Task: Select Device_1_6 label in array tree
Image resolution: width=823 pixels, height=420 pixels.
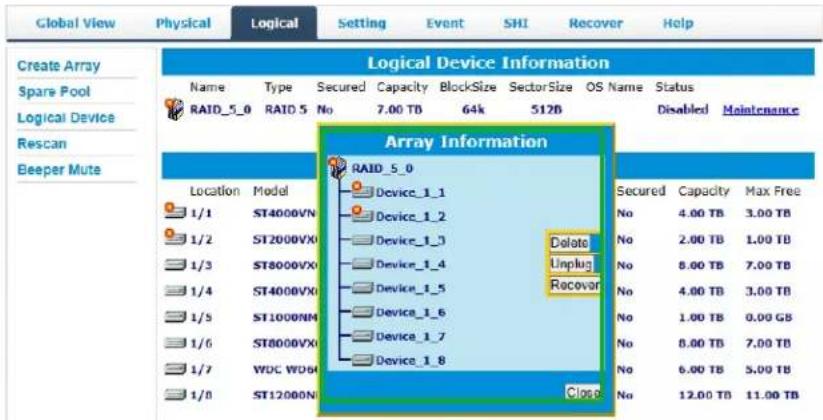Action: [410, 313]
